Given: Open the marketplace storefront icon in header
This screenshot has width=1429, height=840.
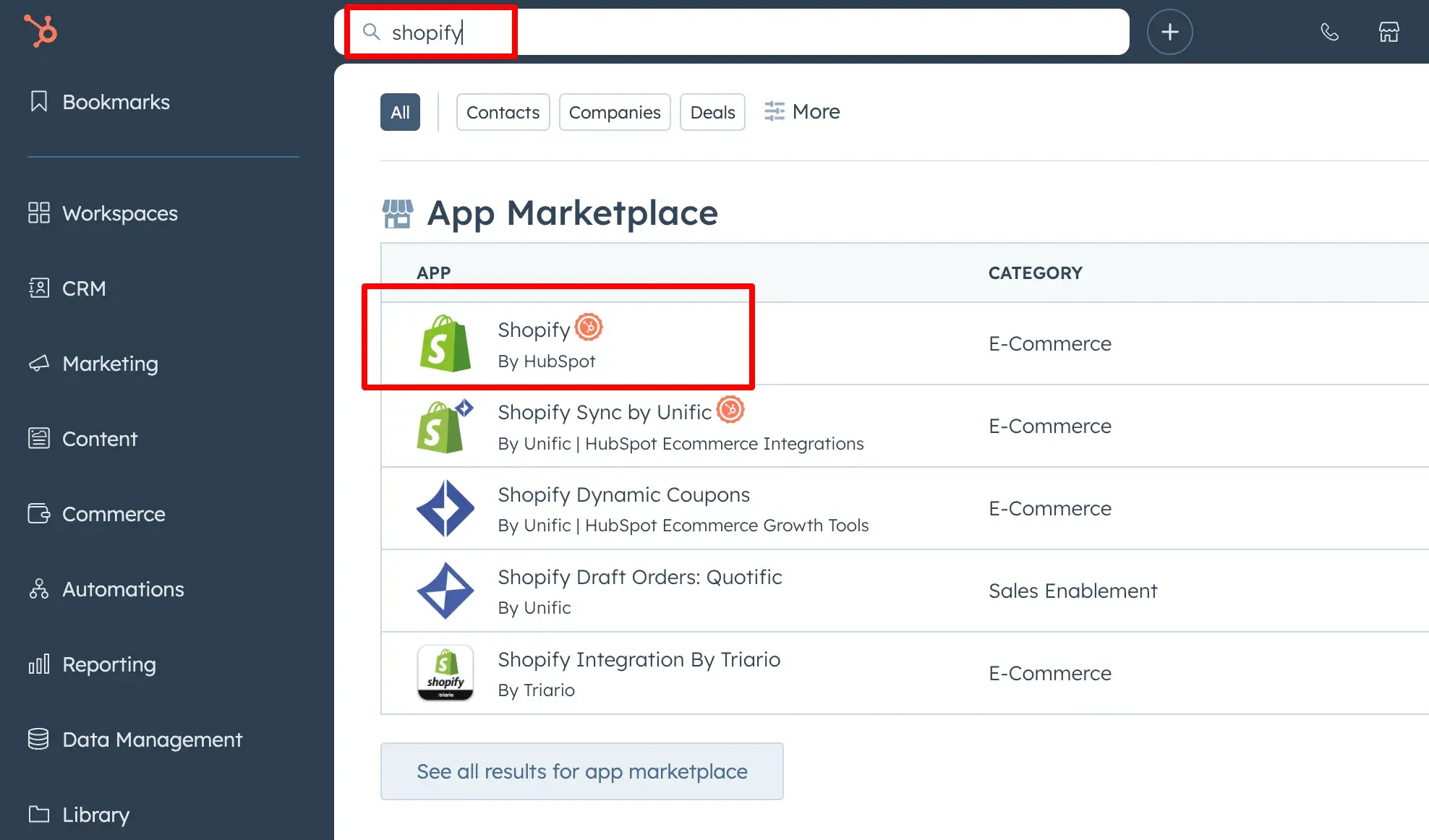Looking at the screenshot, I should 1389,32.
